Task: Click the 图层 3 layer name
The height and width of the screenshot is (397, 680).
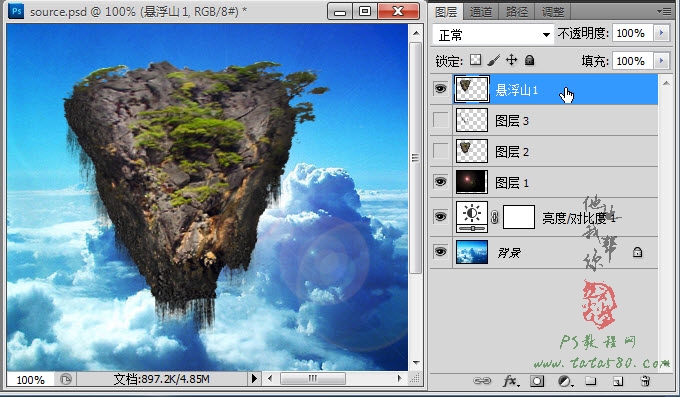Action: (512, 120)
